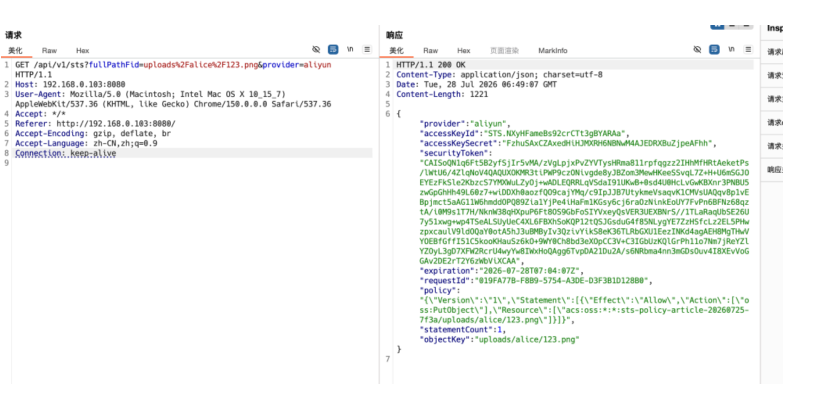Viewport: 832px width, 409px height.
Task: Select the request 美化 tab
Action: click(x=14, y=50)
